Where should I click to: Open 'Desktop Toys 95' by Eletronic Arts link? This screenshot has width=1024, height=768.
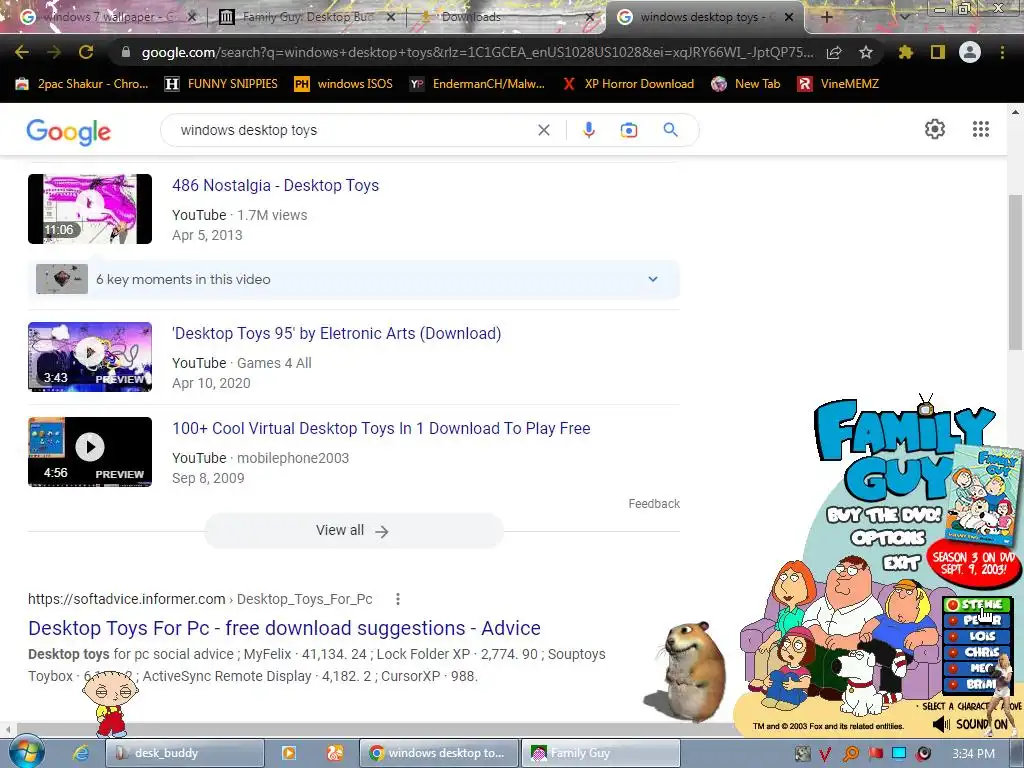coord(336,334)
